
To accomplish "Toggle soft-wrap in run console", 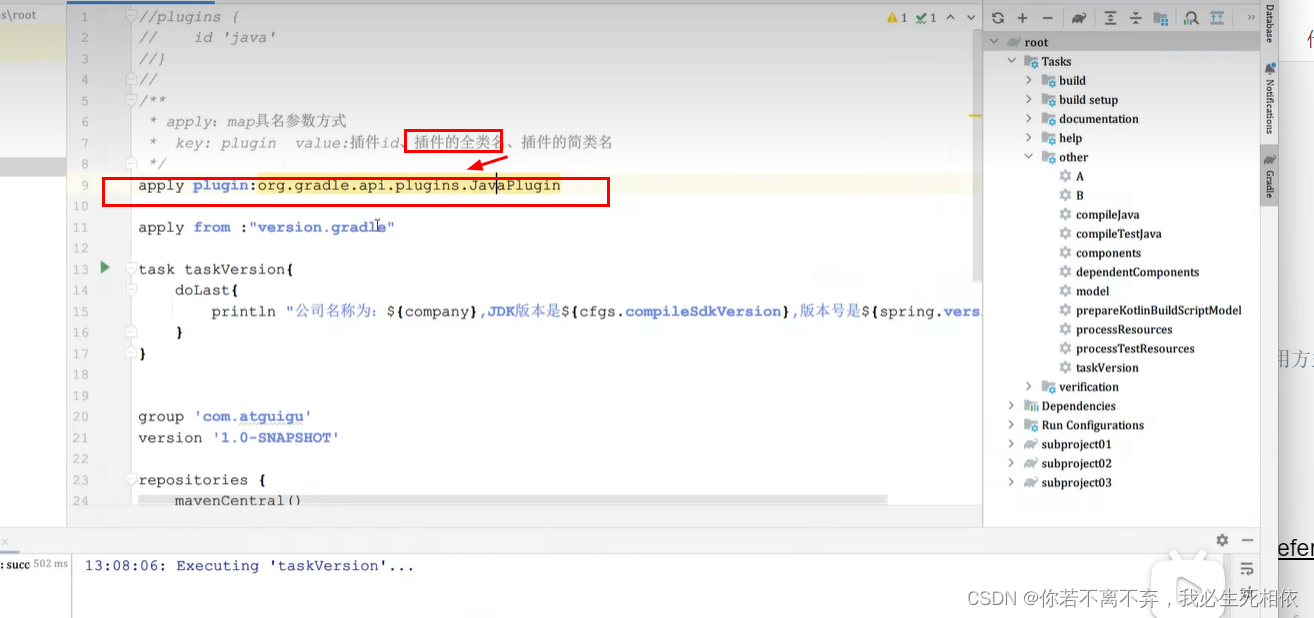I will pyautogui.click(x=1247, y=568).
